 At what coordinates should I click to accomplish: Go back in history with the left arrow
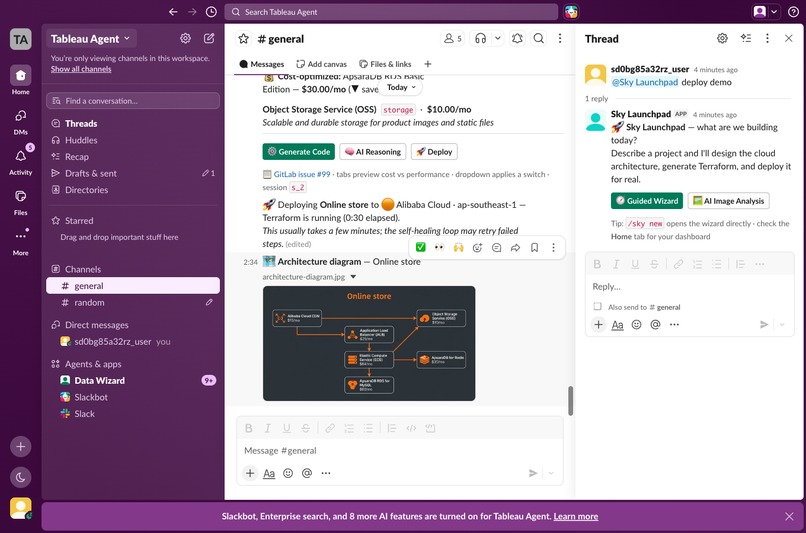(173, 12)
